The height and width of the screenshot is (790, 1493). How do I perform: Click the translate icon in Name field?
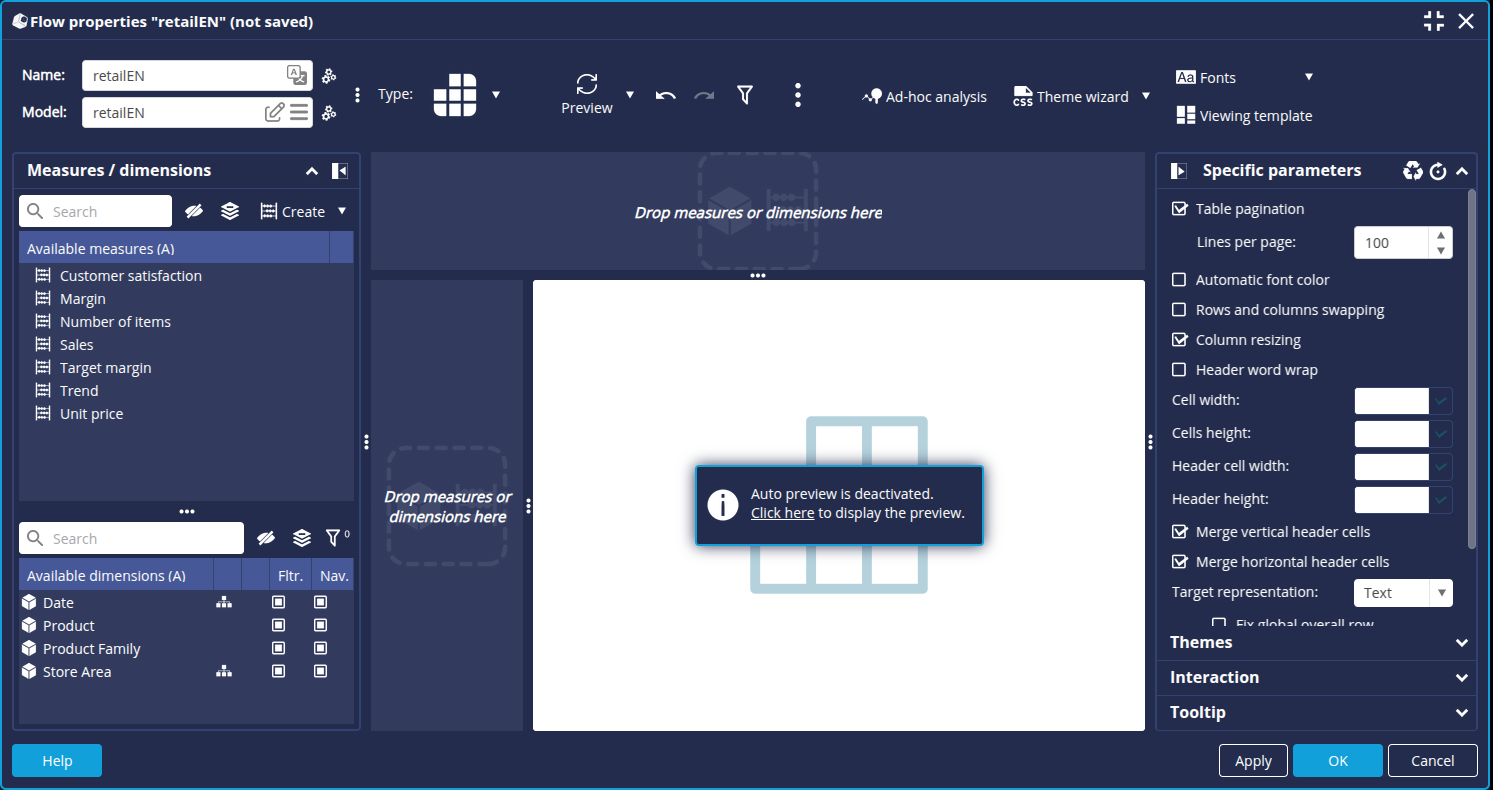[296, 75]
